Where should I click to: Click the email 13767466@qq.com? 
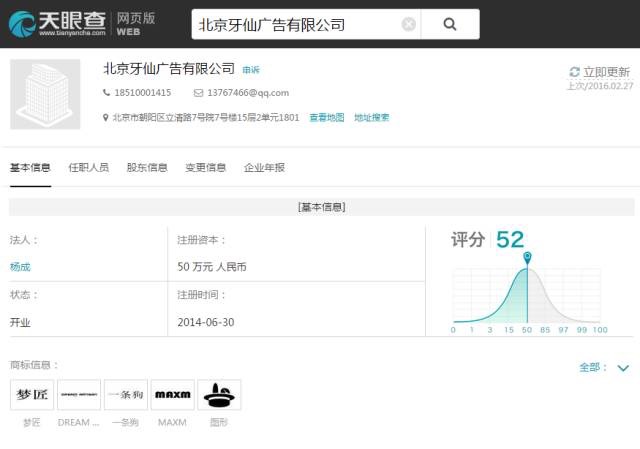[x=248, y=93]
